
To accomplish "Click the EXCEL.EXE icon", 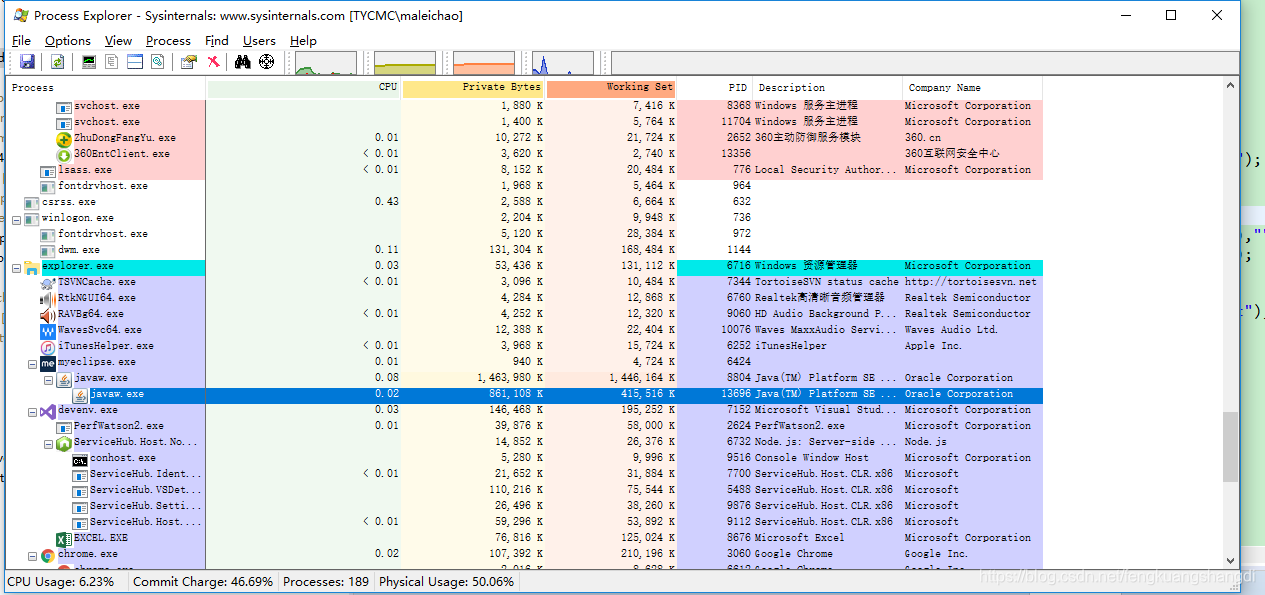I will tap(64, 538).
